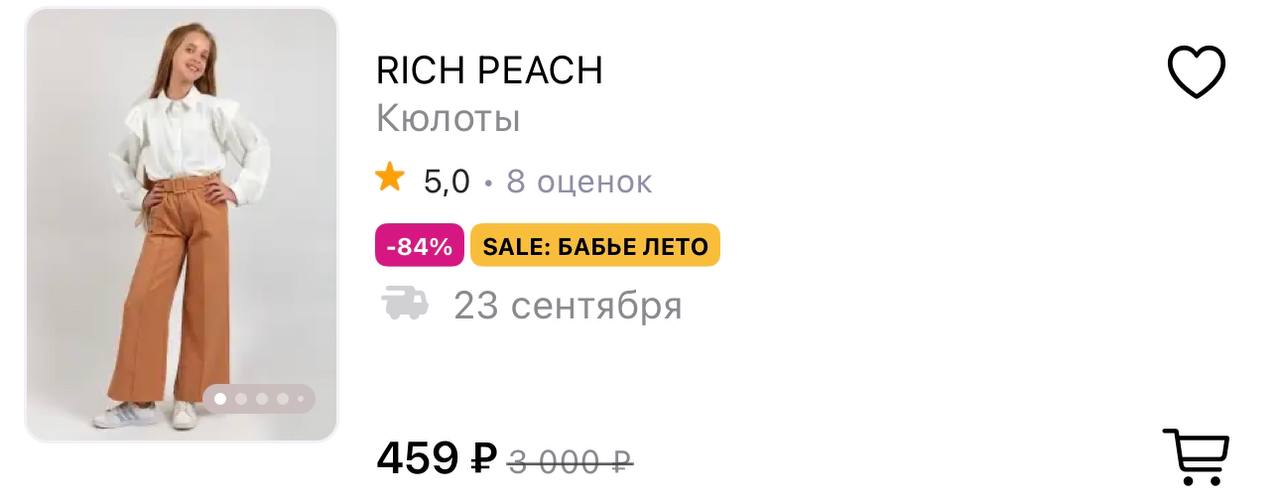Select the first photo carousel dot
The image size is (1280, 502).
coord(220,399)
